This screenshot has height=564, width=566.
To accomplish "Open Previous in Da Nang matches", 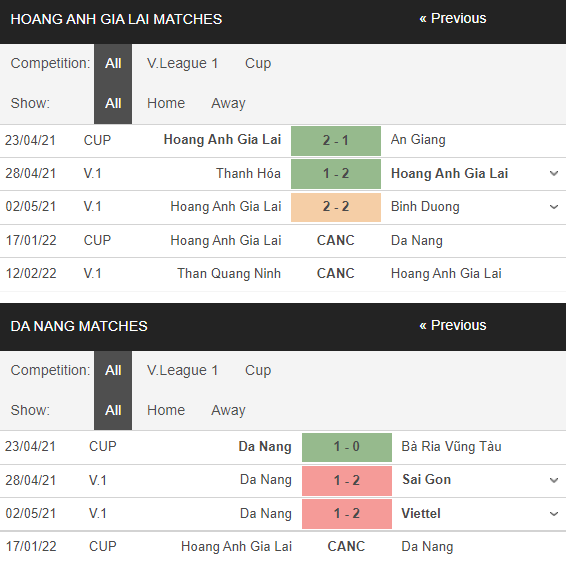I will 452,325.
